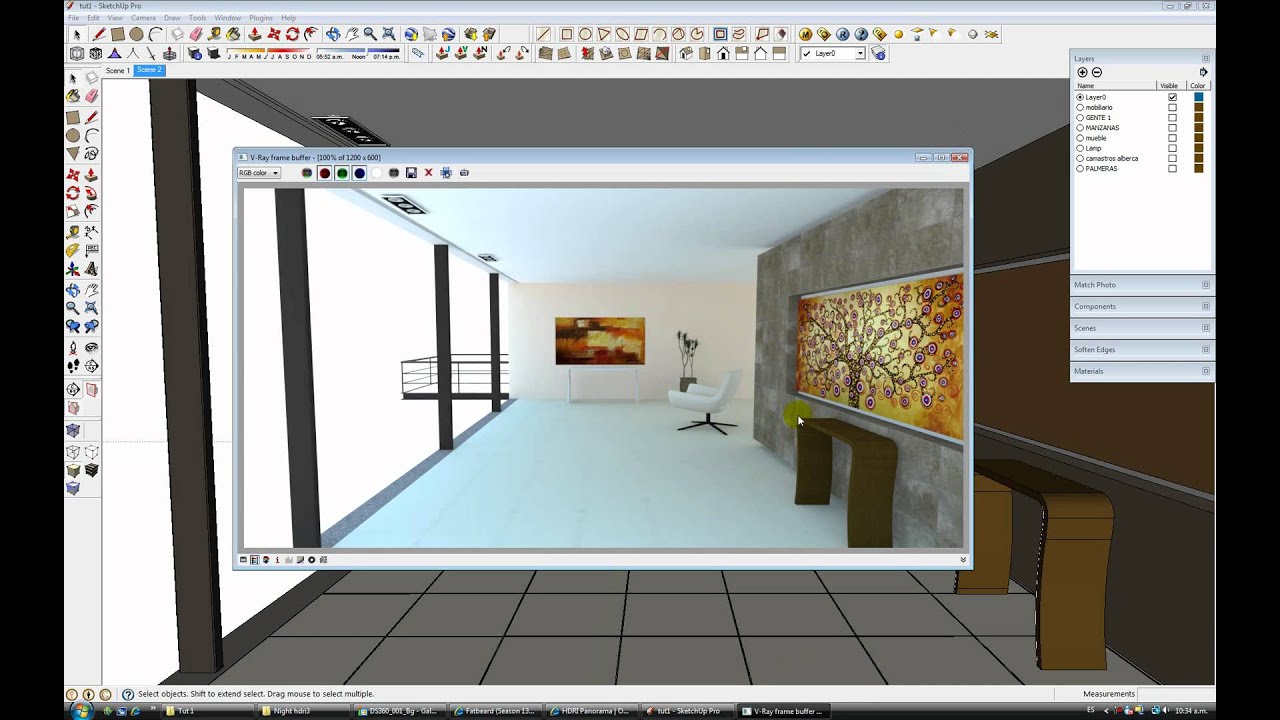Viewport: 1280px width, 720px height.
Task: Enable visibility for MANZANAS layer
Action: pyautogui.click(x=1173, y=128)
